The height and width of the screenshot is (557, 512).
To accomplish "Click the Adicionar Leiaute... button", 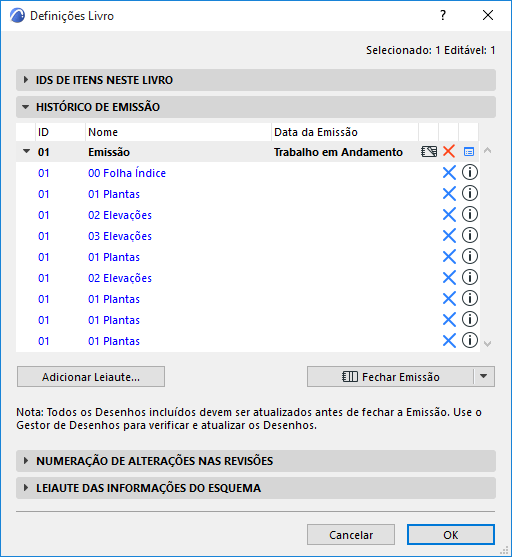I will click(91, 377).
